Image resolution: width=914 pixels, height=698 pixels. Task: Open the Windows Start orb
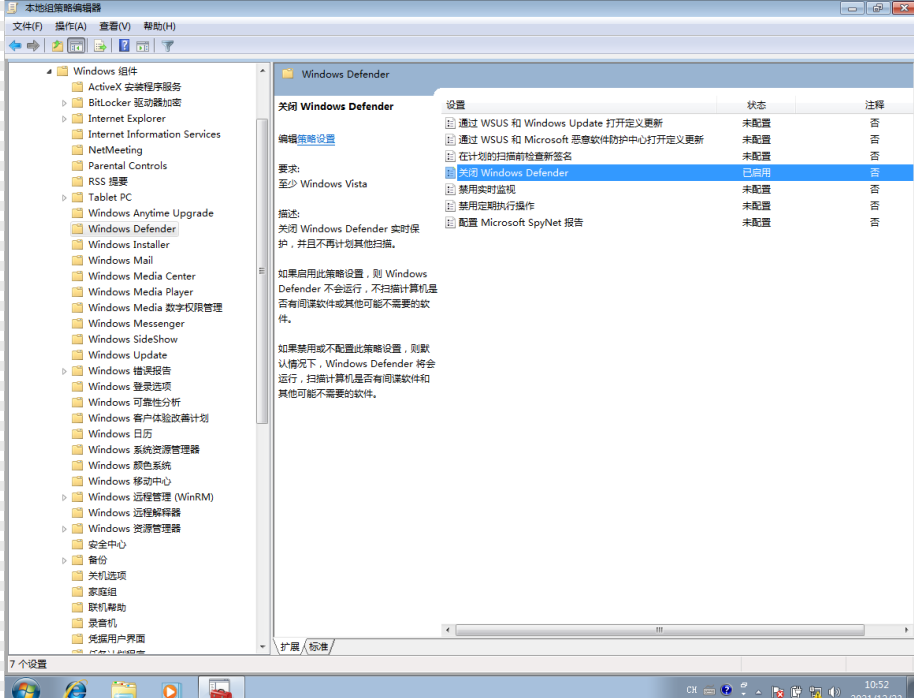[x=26, y=689]
